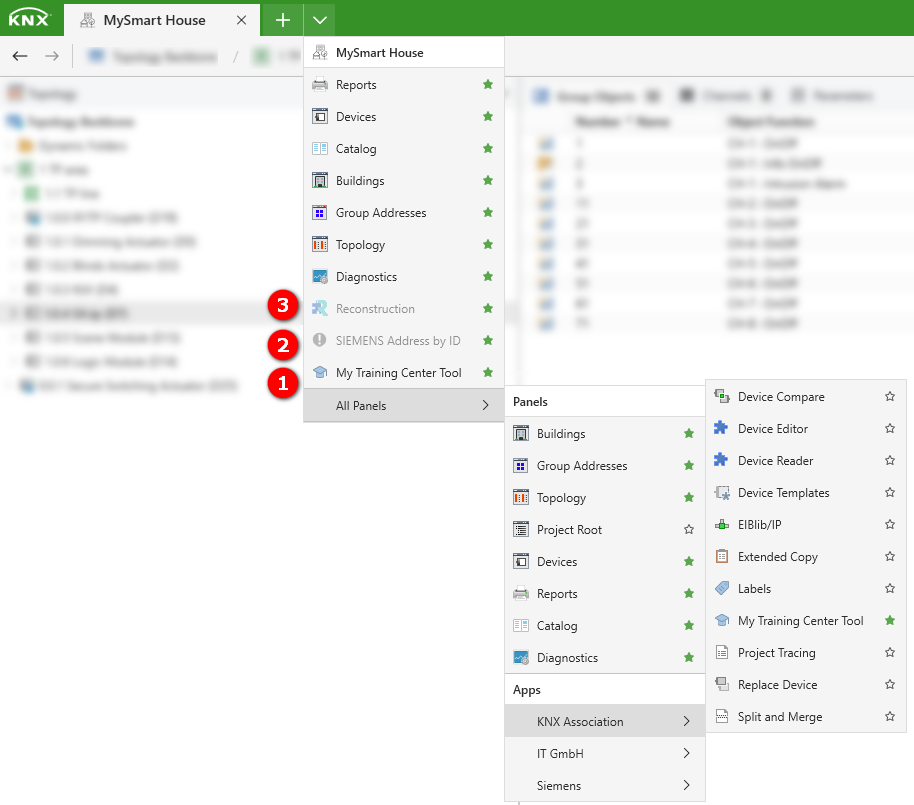Star Device Compare as a favorite

890,396
